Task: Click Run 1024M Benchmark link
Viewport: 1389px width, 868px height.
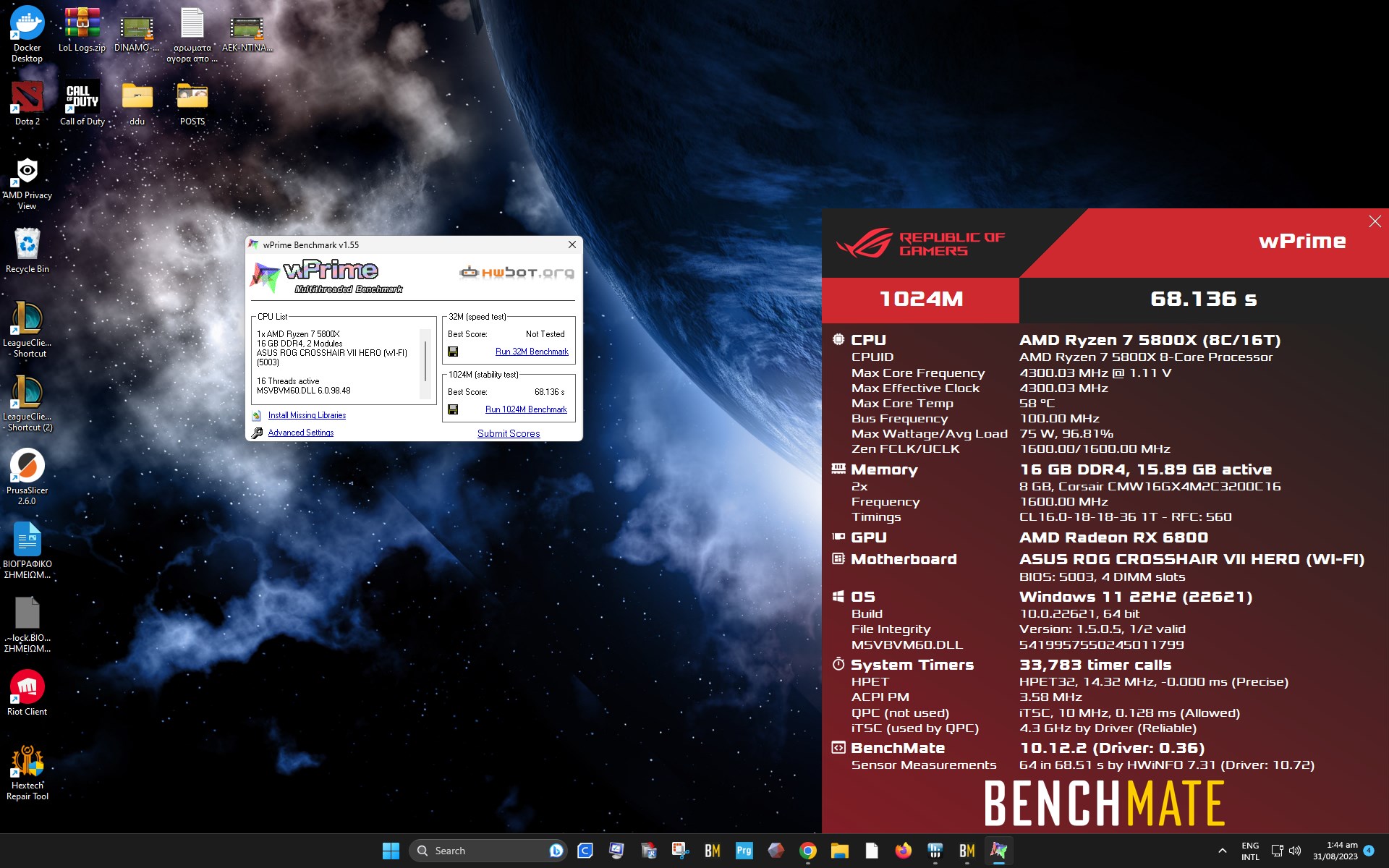Action: click(x=526, y=409)
